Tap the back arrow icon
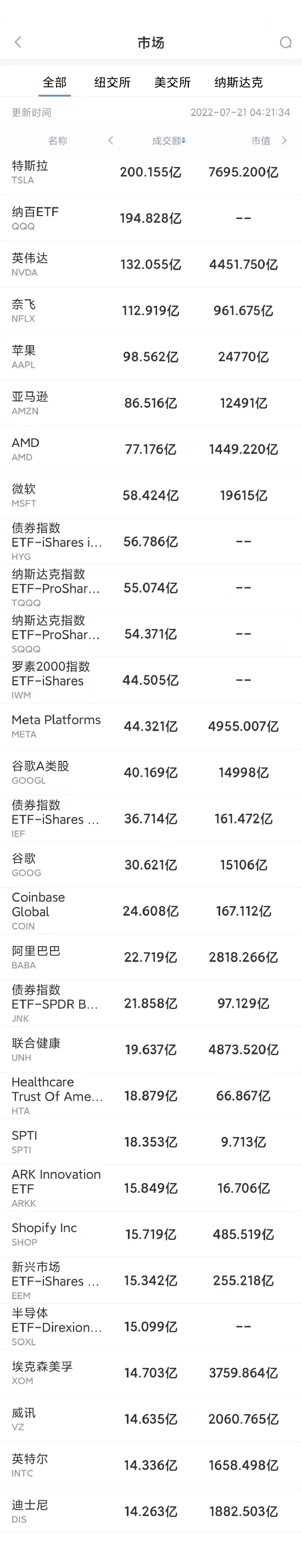Image resolution: width=302 pixels, height=1568 pixels. pyautogui.click(x=18, y=42)
